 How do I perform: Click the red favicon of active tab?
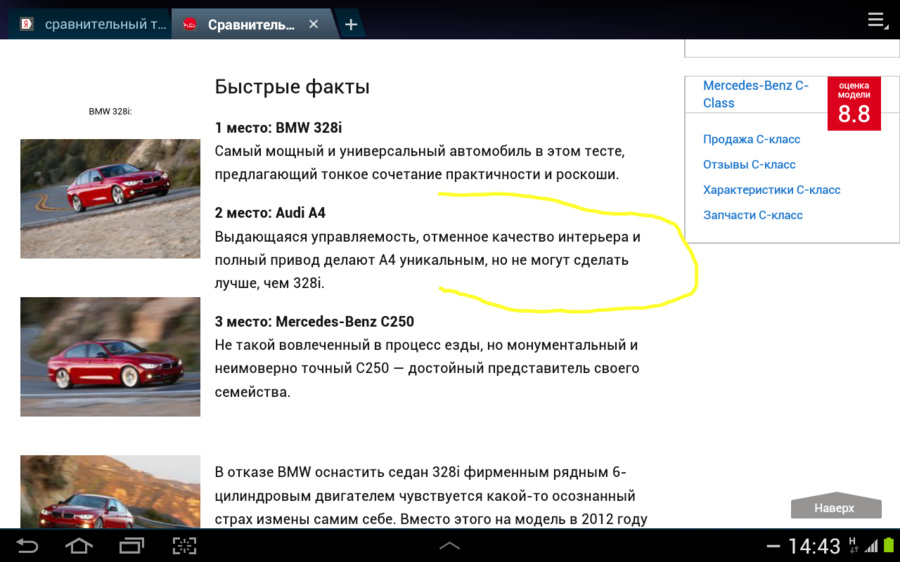(x=189, y=25)
